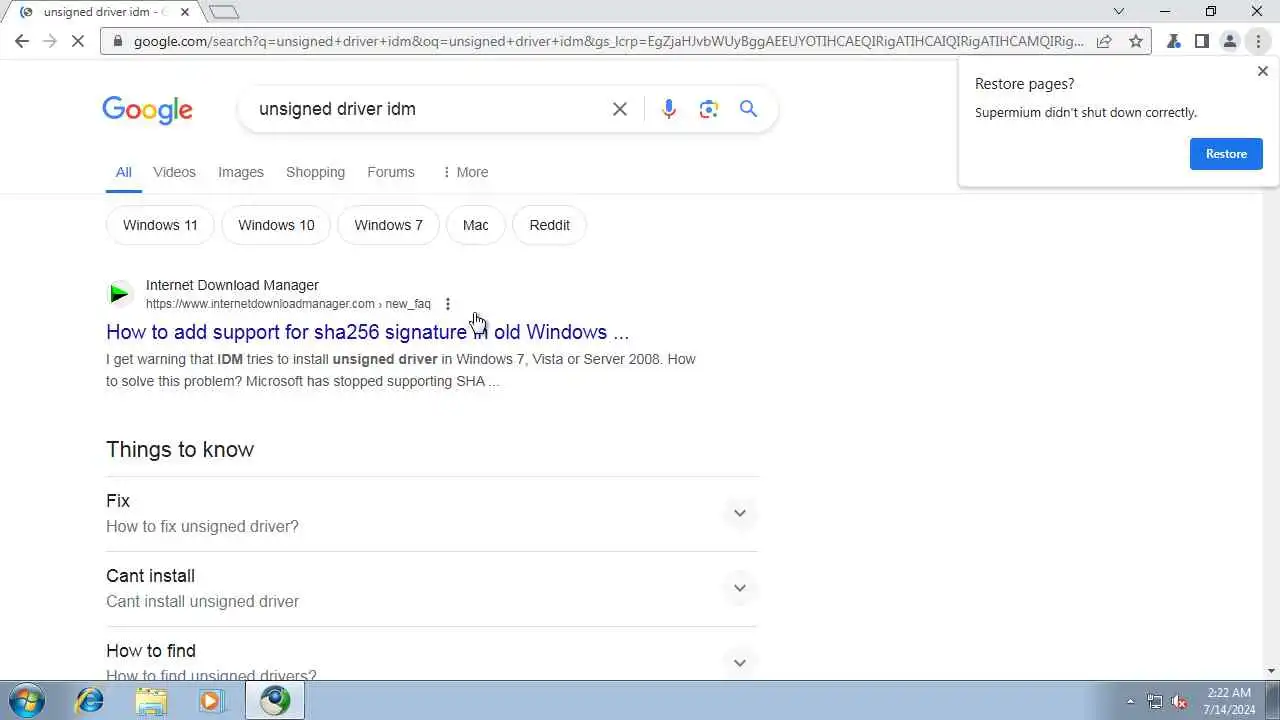Switch to the Images tab

(241, 172)
